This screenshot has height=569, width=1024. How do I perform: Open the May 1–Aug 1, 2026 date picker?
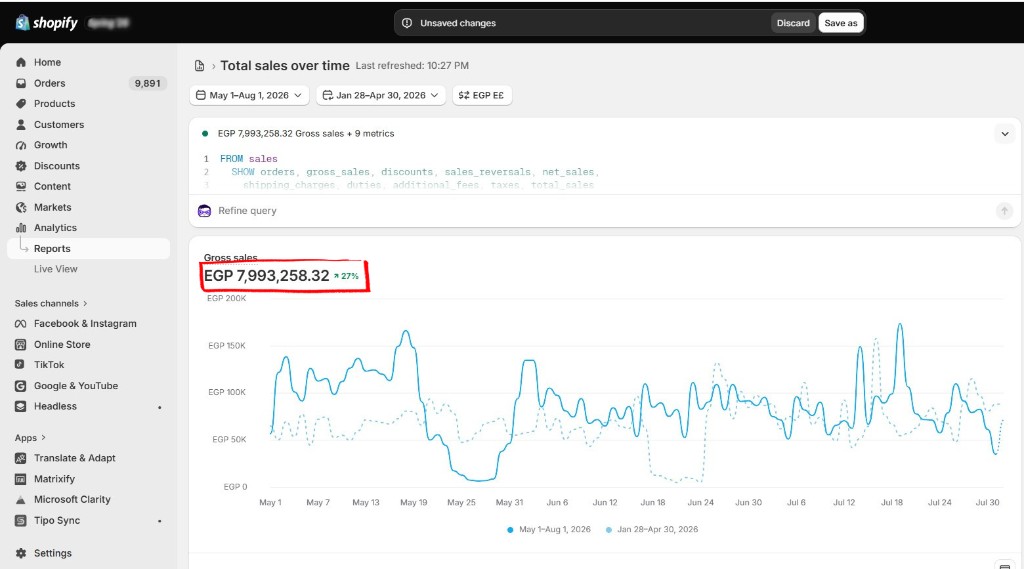[249, 95]
